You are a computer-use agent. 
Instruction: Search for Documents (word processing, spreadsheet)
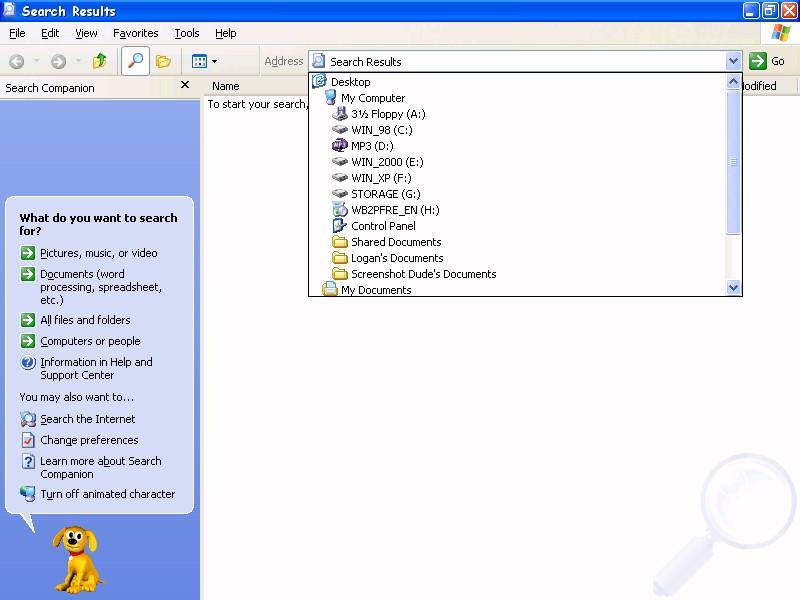point(101,287)
